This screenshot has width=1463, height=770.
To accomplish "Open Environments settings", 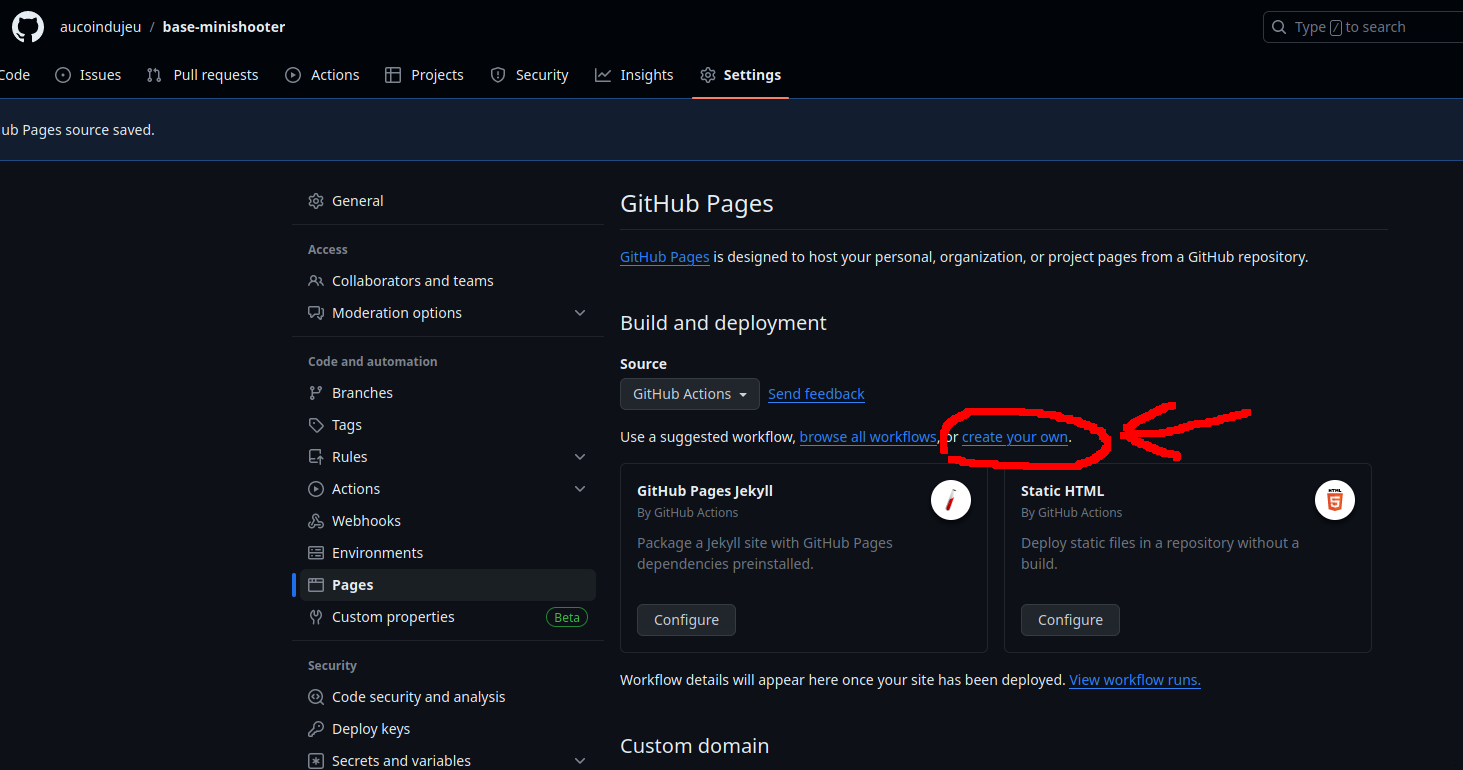I will click(x=448, y=553).
